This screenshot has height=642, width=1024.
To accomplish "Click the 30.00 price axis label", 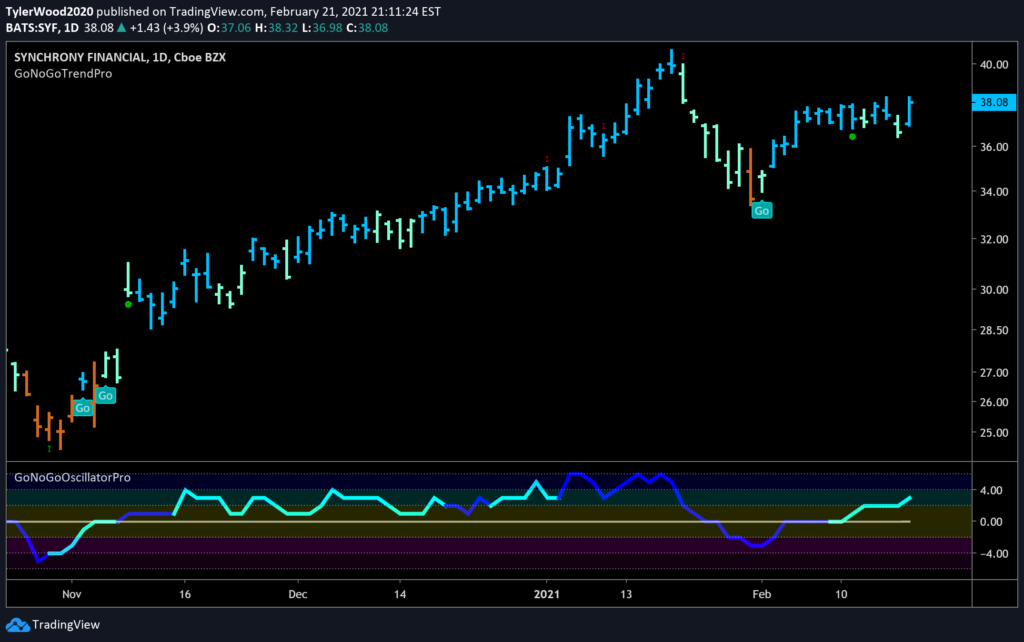I will point(993,289).
